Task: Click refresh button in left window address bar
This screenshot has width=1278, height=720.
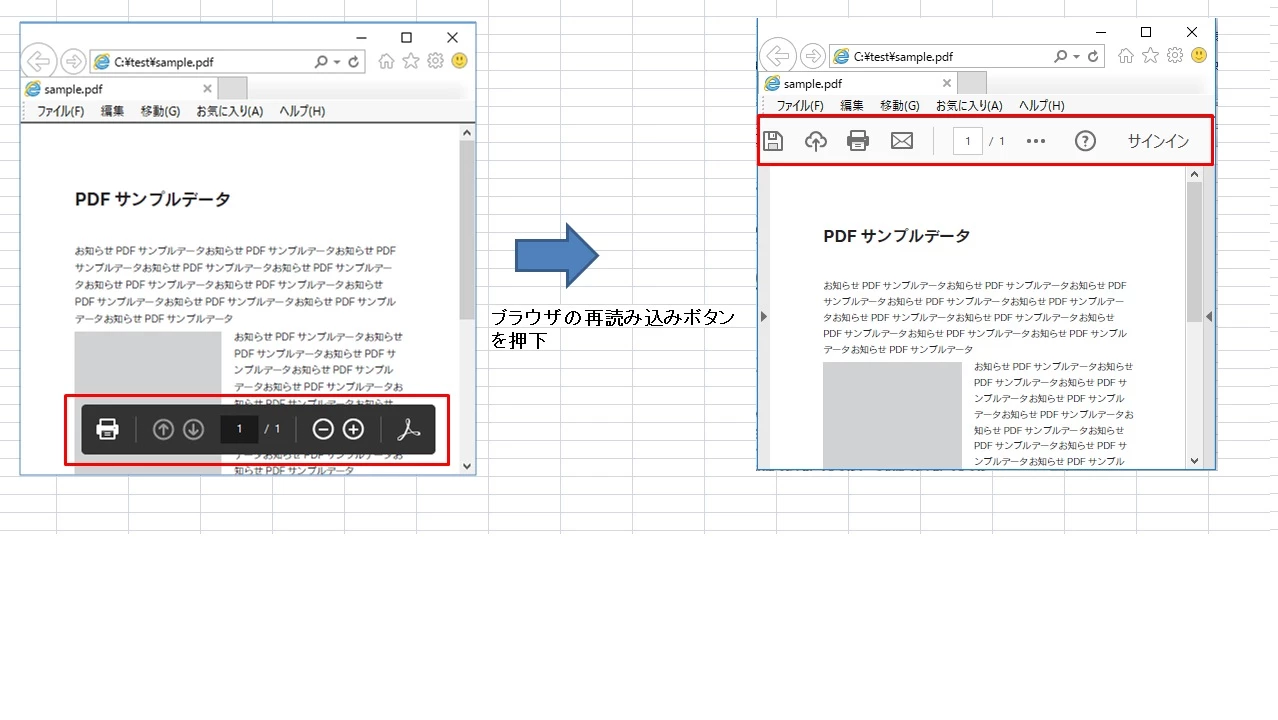Action: [x=354, y=62]
